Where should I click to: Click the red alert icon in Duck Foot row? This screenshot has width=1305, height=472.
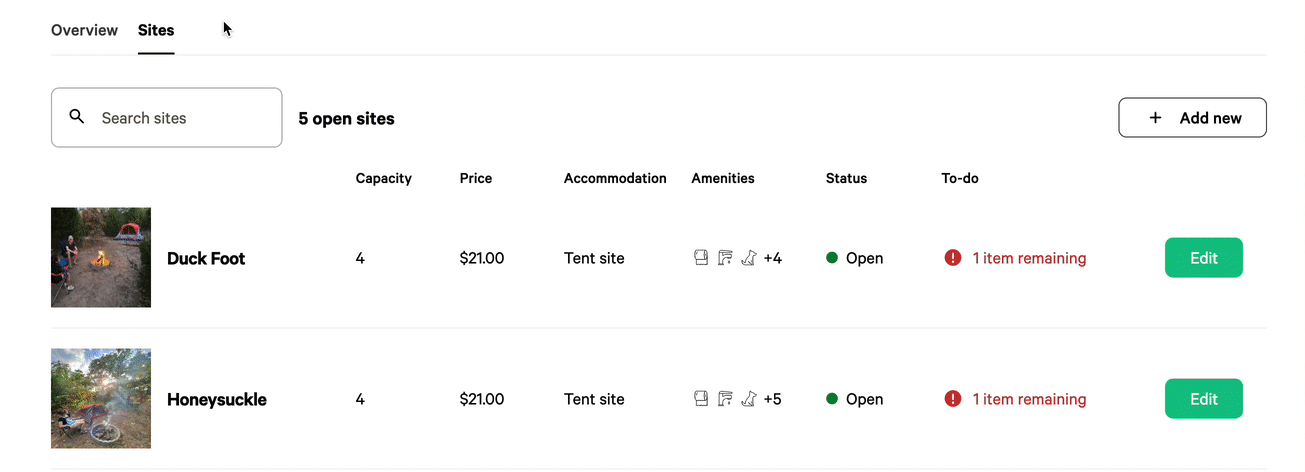[x=953, y=258]
